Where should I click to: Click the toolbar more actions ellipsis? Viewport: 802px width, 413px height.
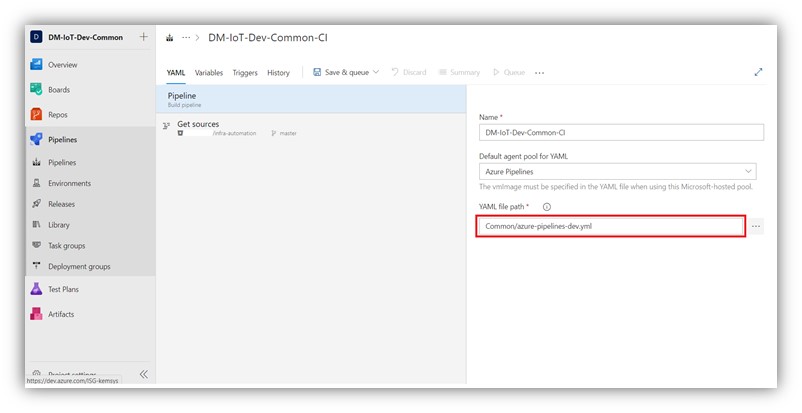540,73
